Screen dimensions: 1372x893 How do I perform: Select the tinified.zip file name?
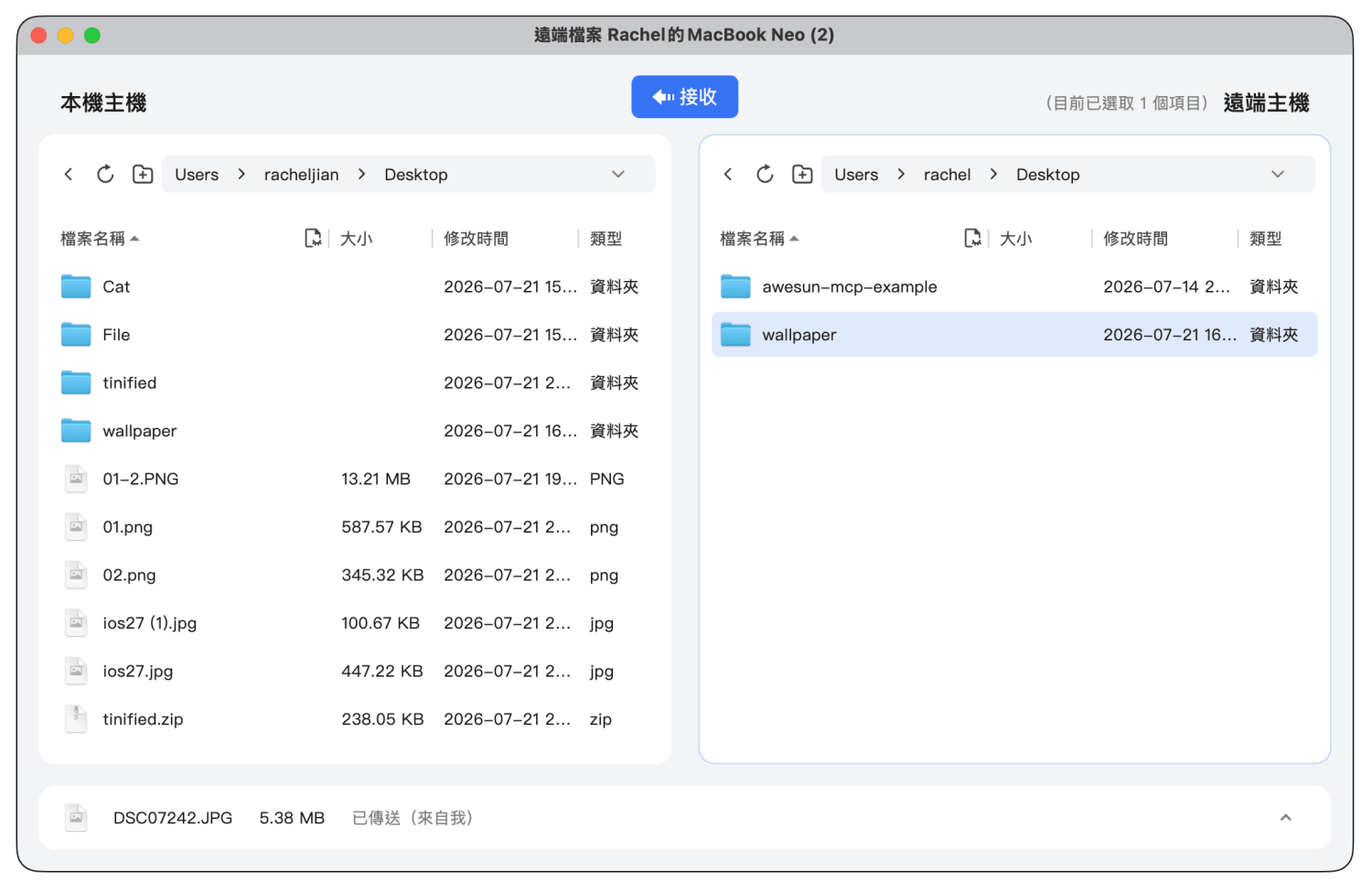click(143, 719)
